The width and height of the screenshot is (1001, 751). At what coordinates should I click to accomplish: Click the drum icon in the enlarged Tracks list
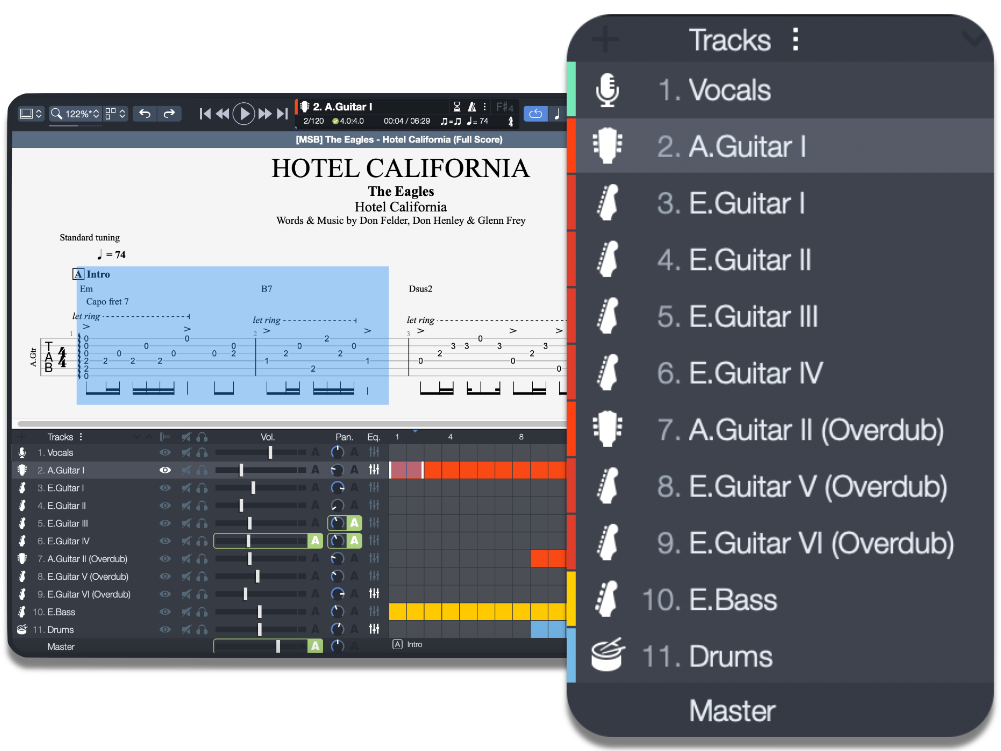point(606,656)
